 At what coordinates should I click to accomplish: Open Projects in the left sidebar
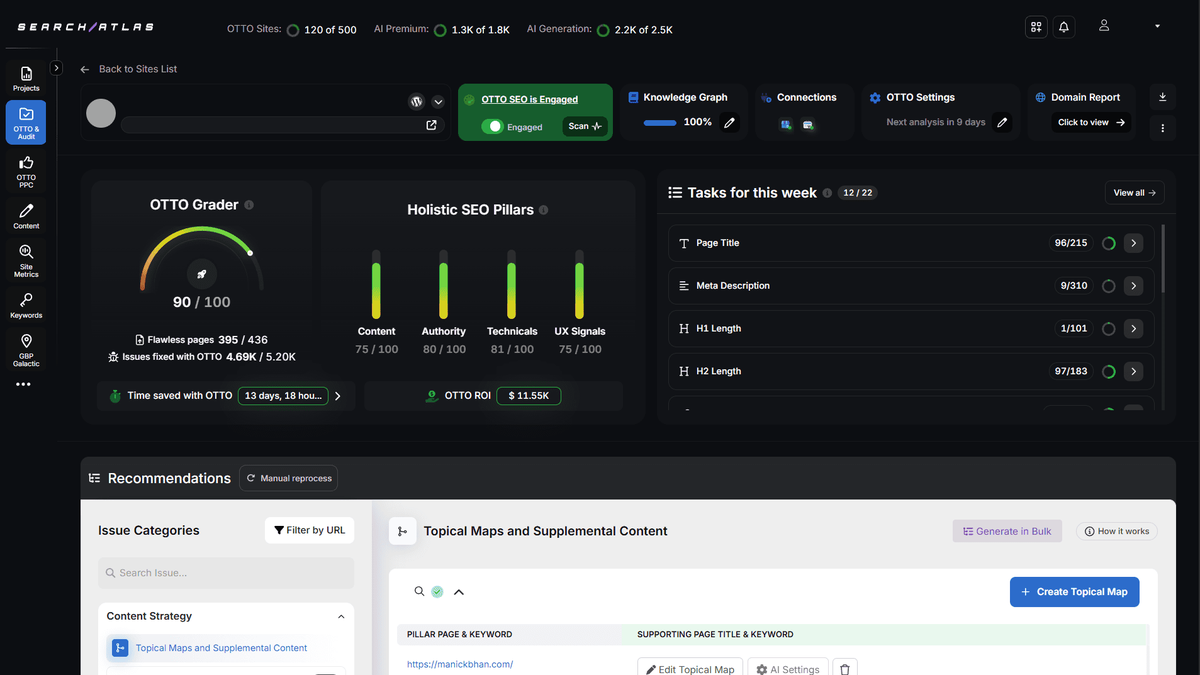click(x=26, y=78)
